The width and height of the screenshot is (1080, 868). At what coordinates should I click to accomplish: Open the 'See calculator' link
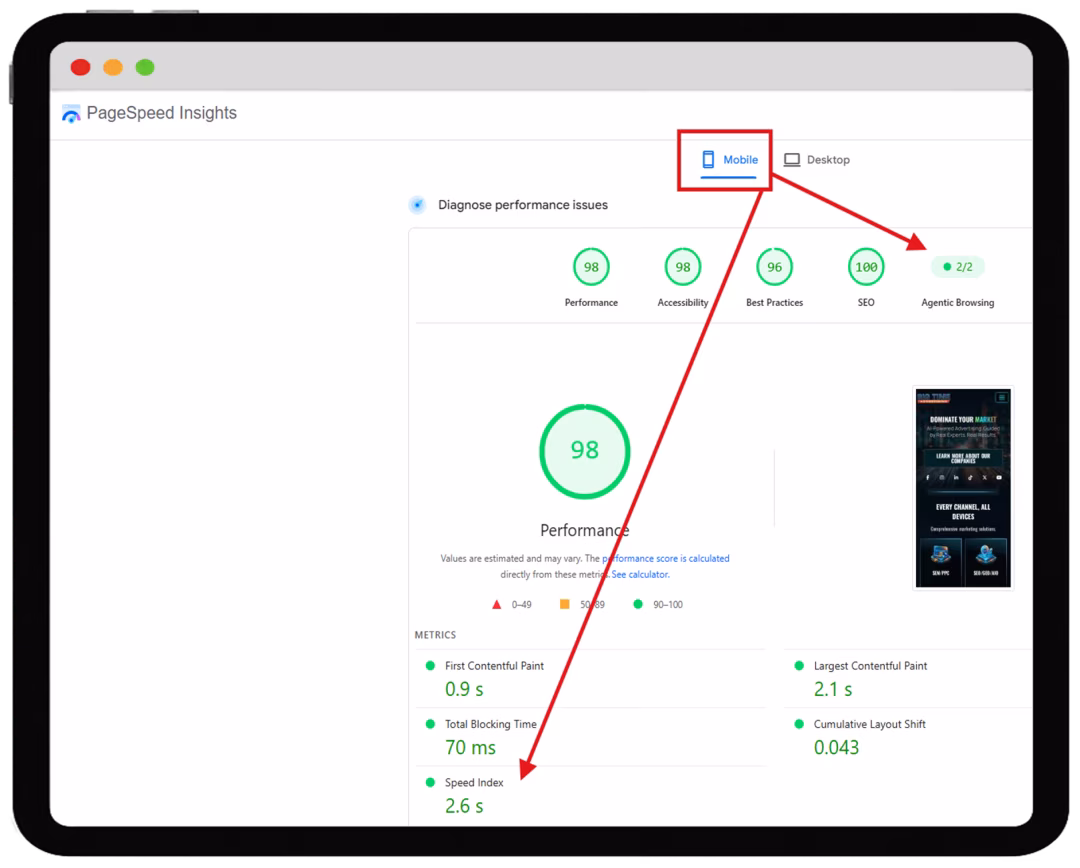pyautogui.click(x=641, y=575)
